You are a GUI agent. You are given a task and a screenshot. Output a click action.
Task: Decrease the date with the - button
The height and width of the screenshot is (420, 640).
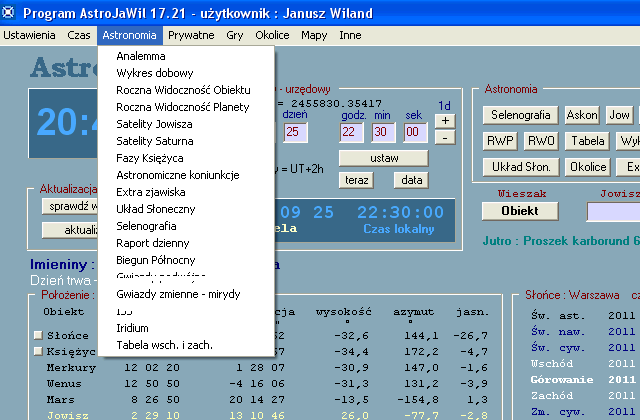pos(445,138)
